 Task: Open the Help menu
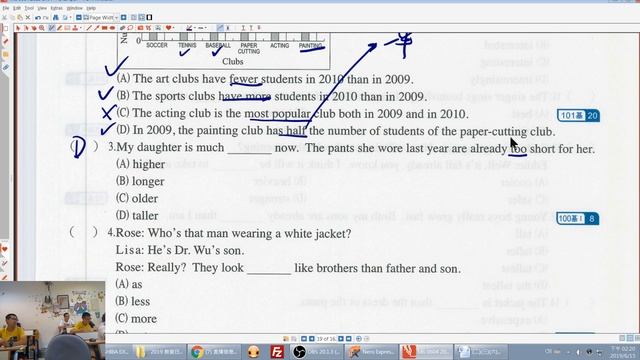pyautogui.click(x=91, y=8)
